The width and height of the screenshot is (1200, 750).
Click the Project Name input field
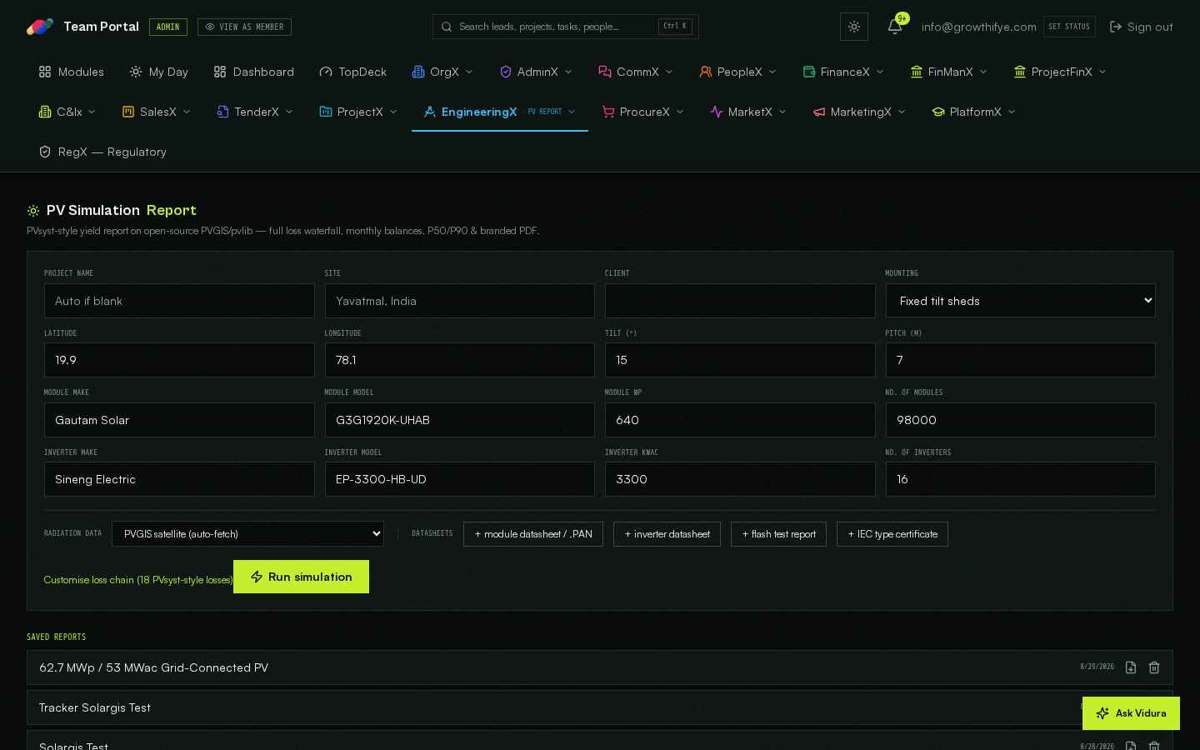179,301
